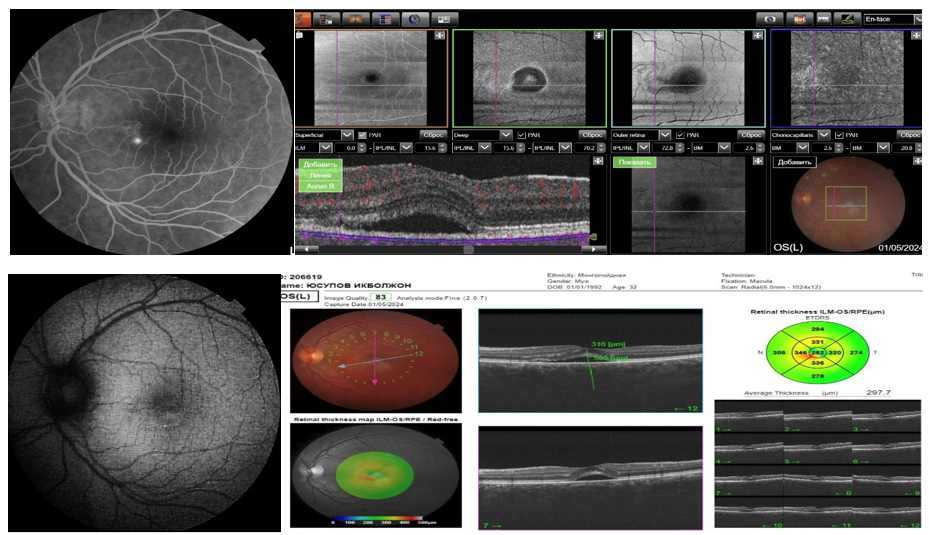Maximize the Superficial en-face panel
Image resolution: width=929 pixels, height=535 pixels.
pyautogui.click(x=440, y=36)
